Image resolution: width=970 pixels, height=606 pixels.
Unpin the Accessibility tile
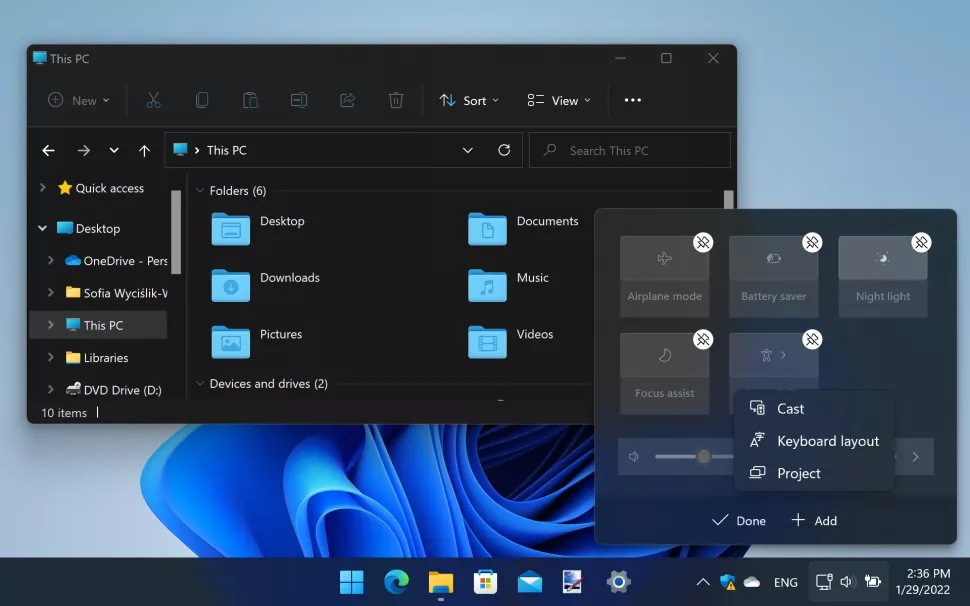click(x=812, y=339)
